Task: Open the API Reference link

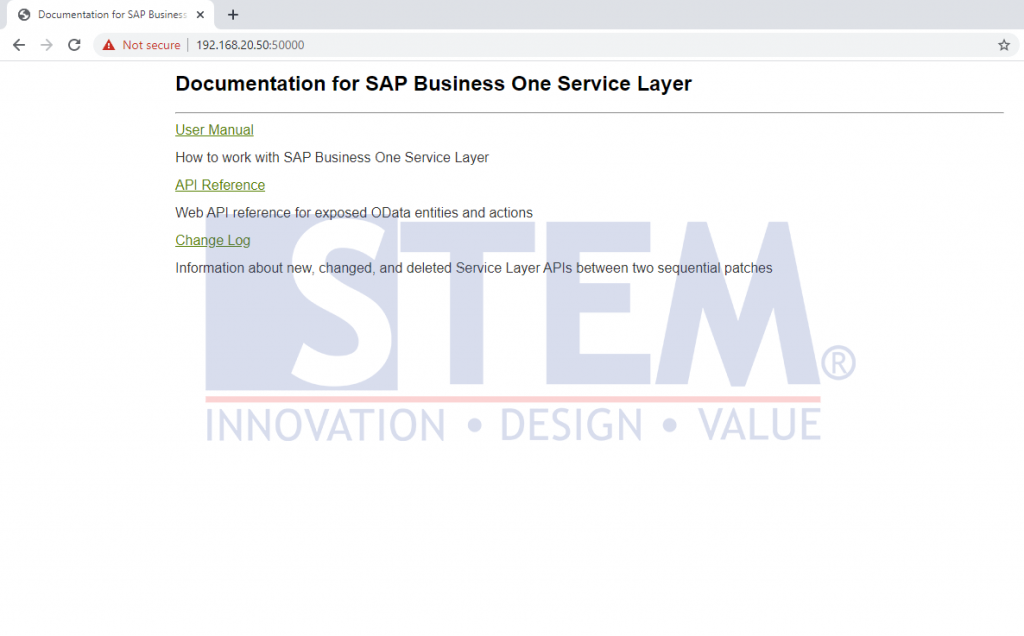Action: (219, 185)
